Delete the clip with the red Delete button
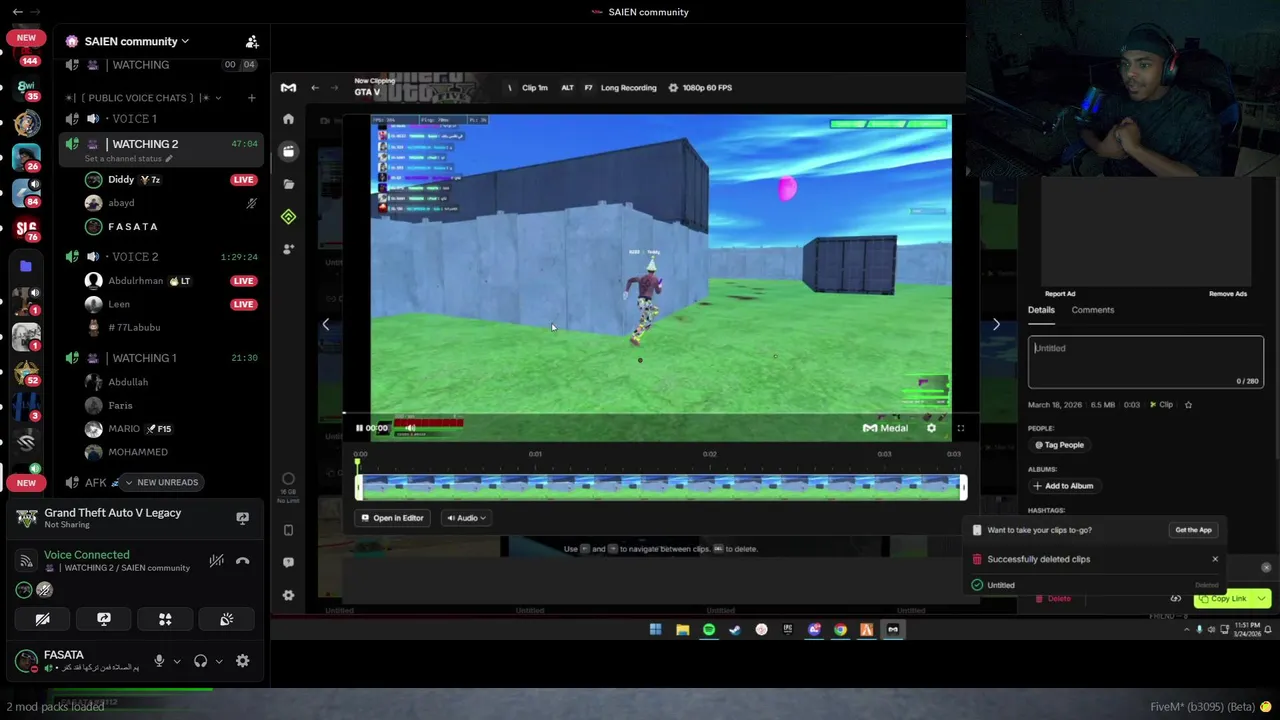 click(x=1053, y=598)
